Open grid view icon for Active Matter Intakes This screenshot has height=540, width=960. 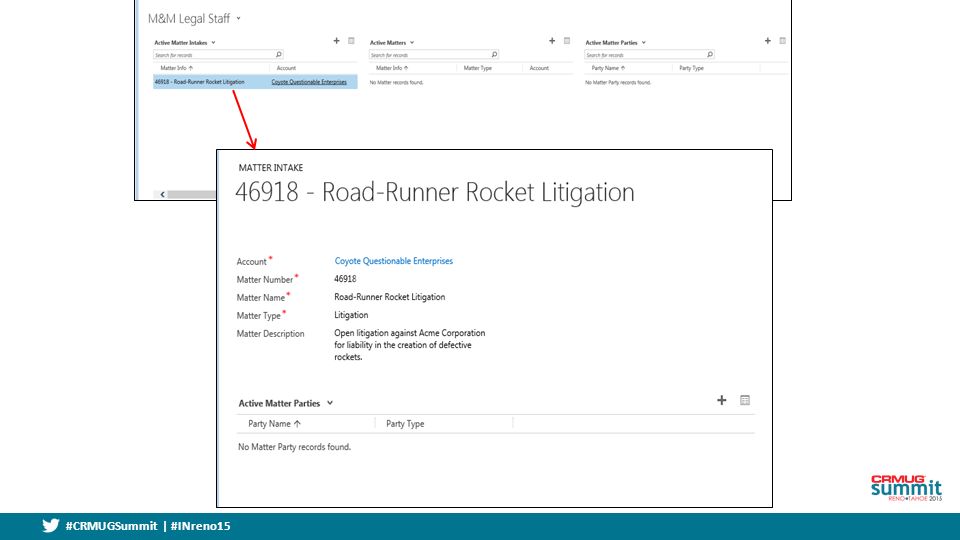tap(351, 41)
